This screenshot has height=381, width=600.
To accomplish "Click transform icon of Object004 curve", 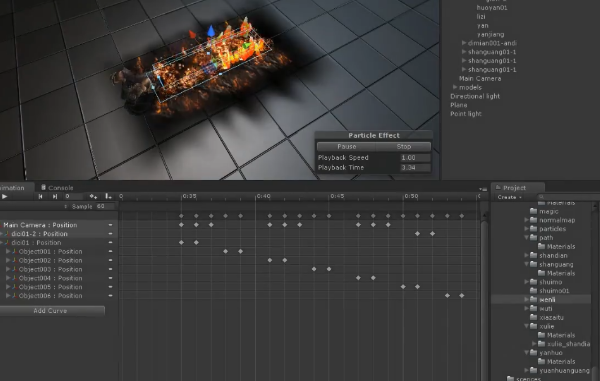I will (15, 278).
